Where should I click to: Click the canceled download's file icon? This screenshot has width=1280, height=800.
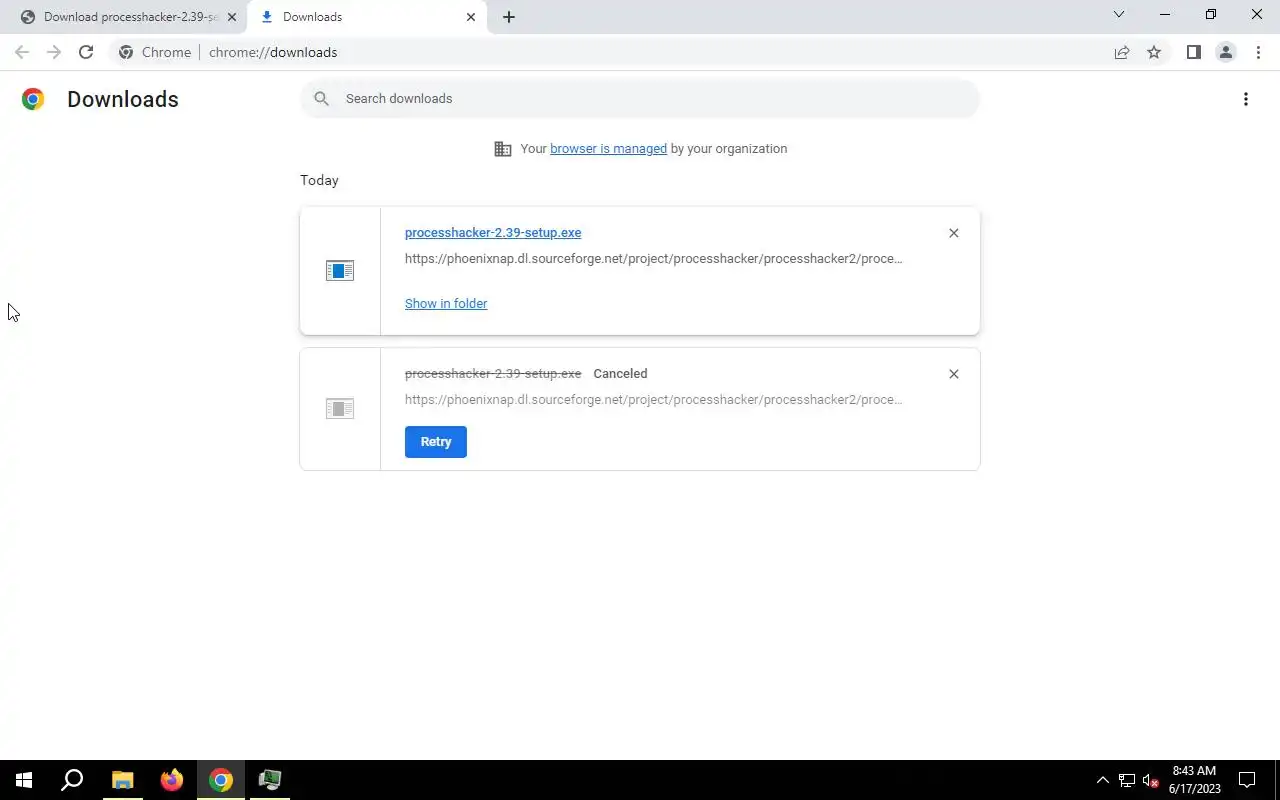pyautogui.click(x=340, y=409)
